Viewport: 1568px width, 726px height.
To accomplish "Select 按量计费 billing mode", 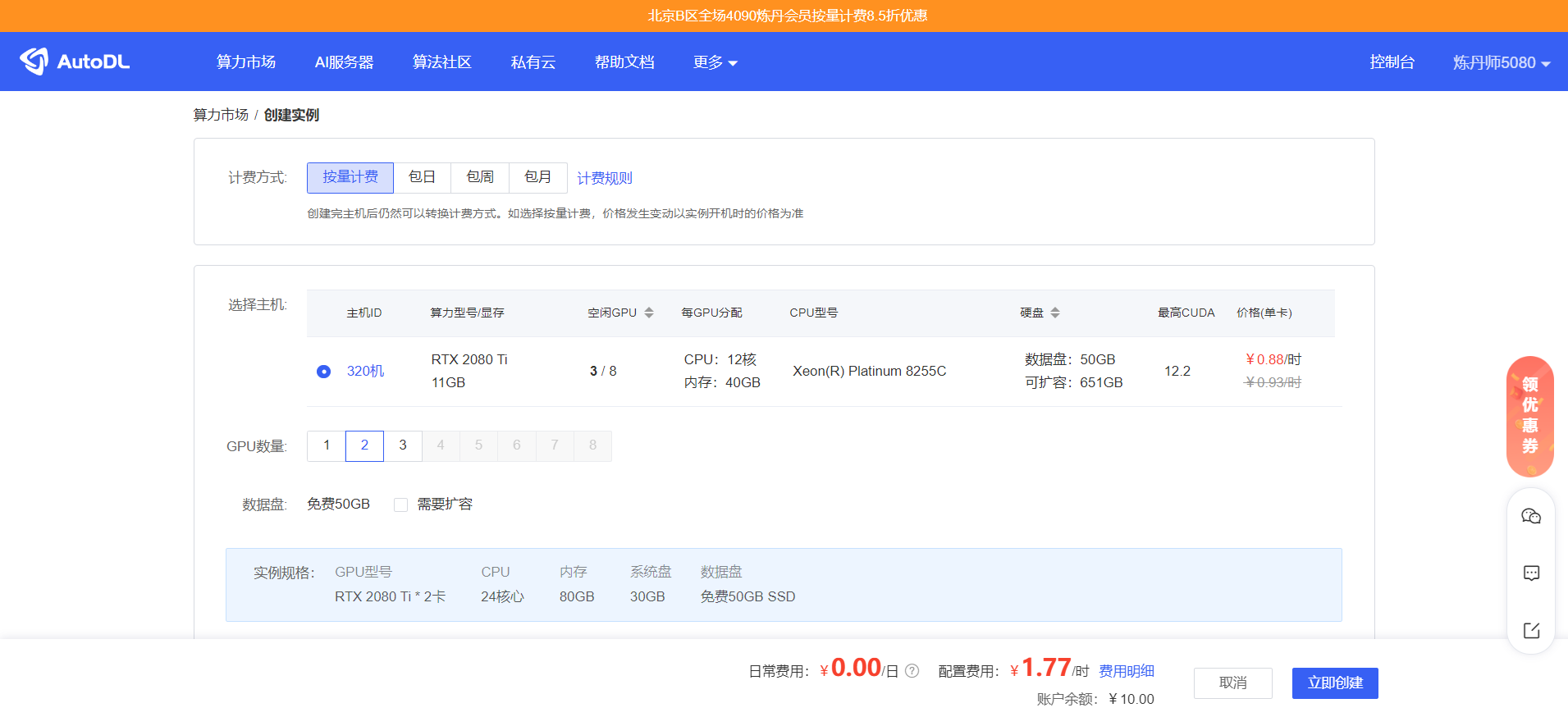I will 350,177.
